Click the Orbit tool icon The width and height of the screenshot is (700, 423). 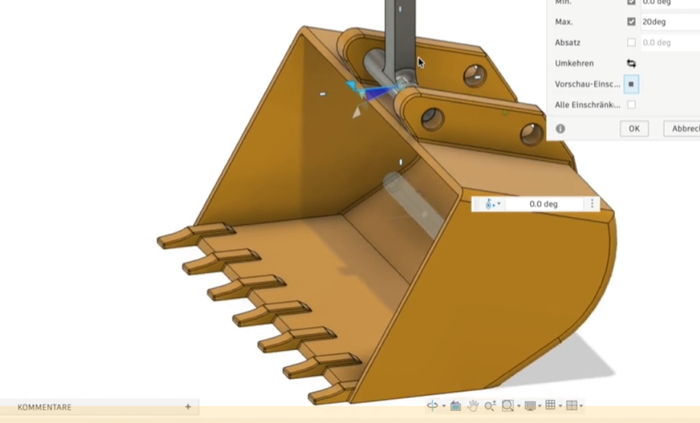(x=433, y=406)
